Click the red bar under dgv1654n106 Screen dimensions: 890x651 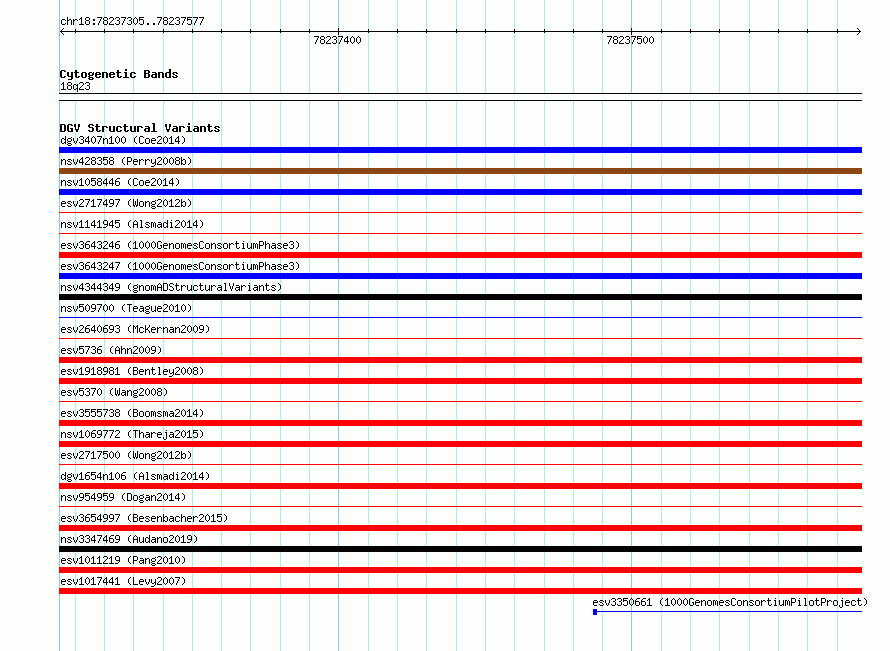[460, 486]
